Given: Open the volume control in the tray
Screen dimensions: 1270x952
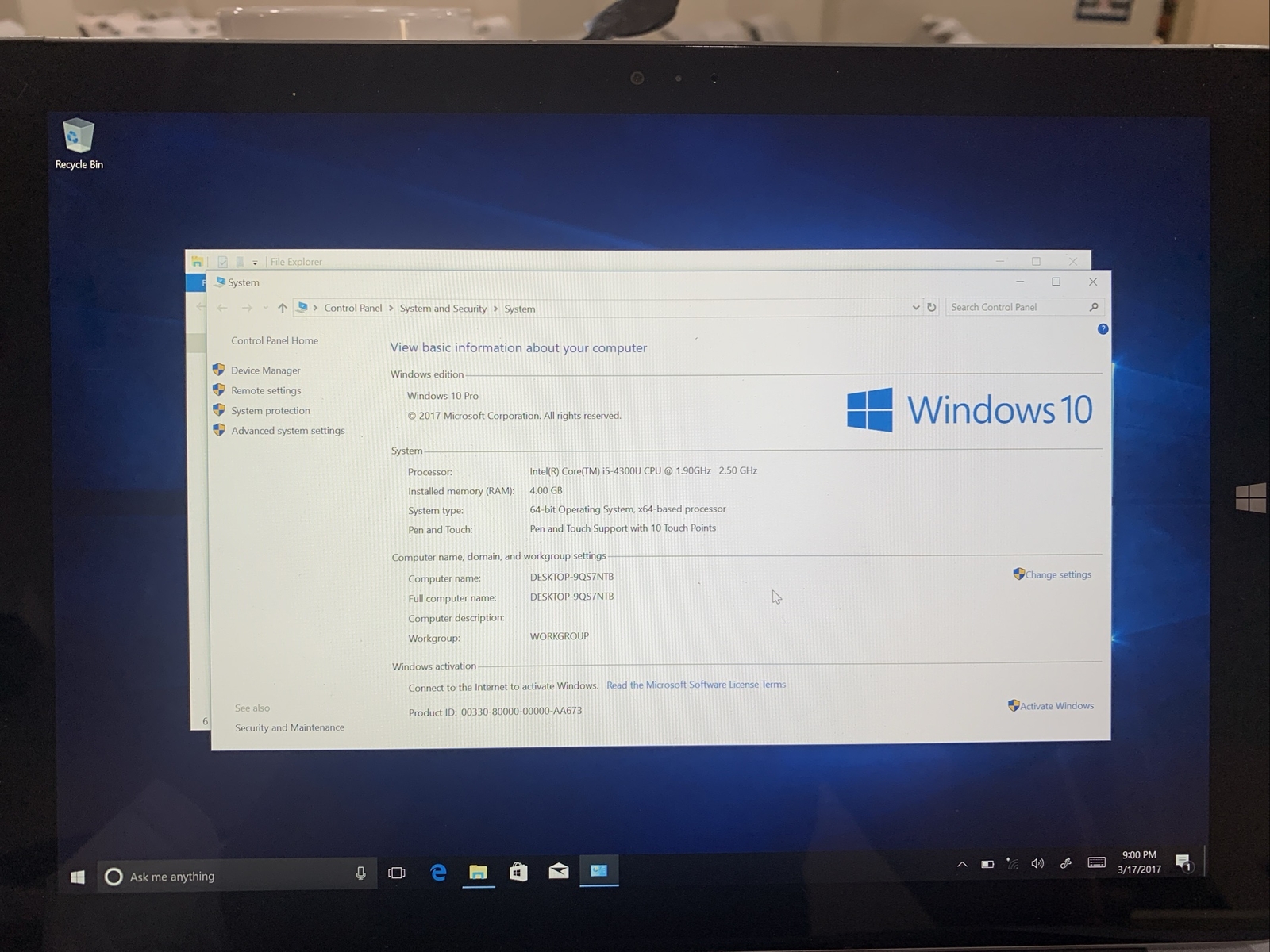Looking at the screenshot, I should (1037, 863).
